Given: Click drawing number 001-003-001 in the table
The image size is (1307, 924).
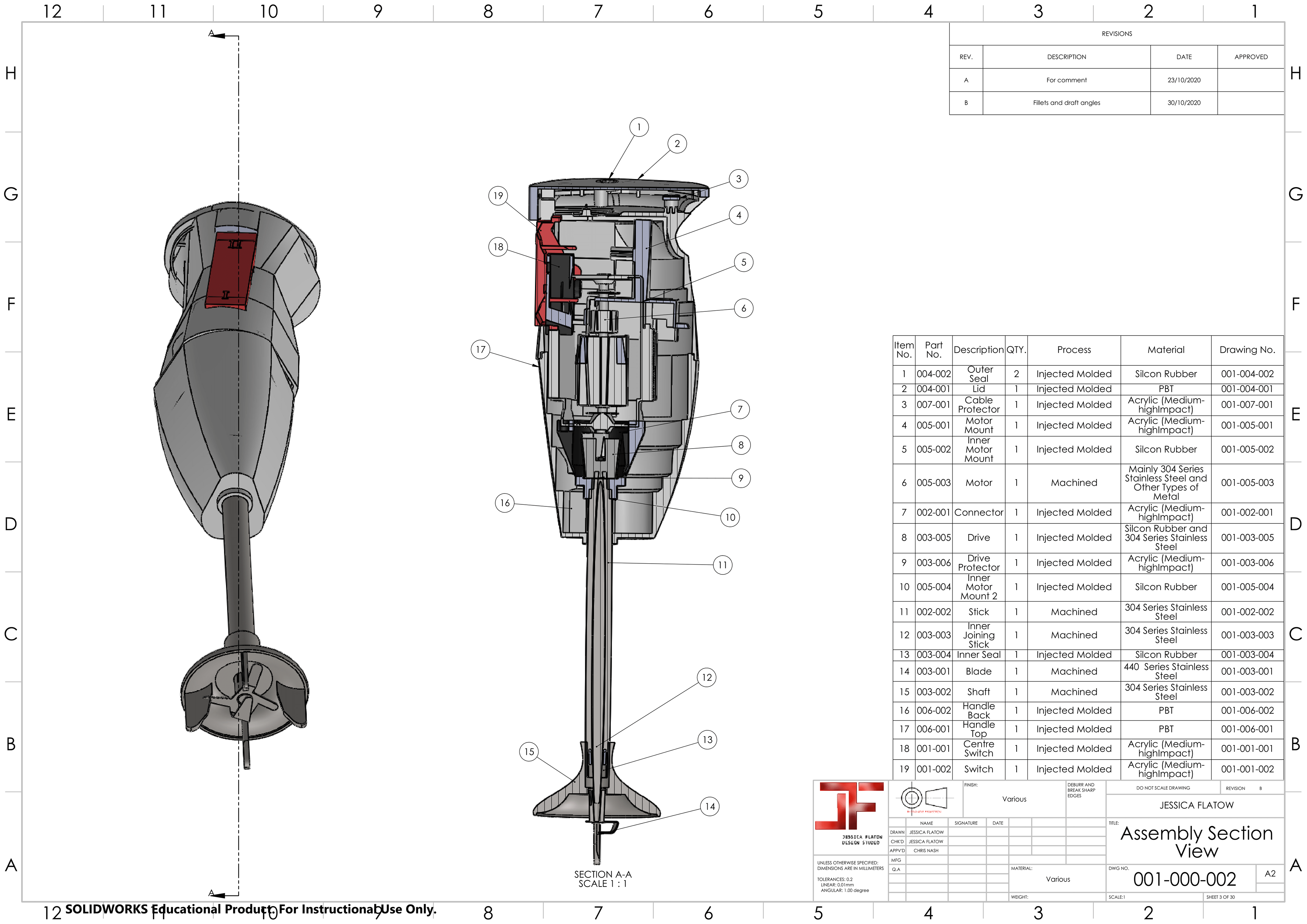Looking at the screenshot, I should 1247,671.
